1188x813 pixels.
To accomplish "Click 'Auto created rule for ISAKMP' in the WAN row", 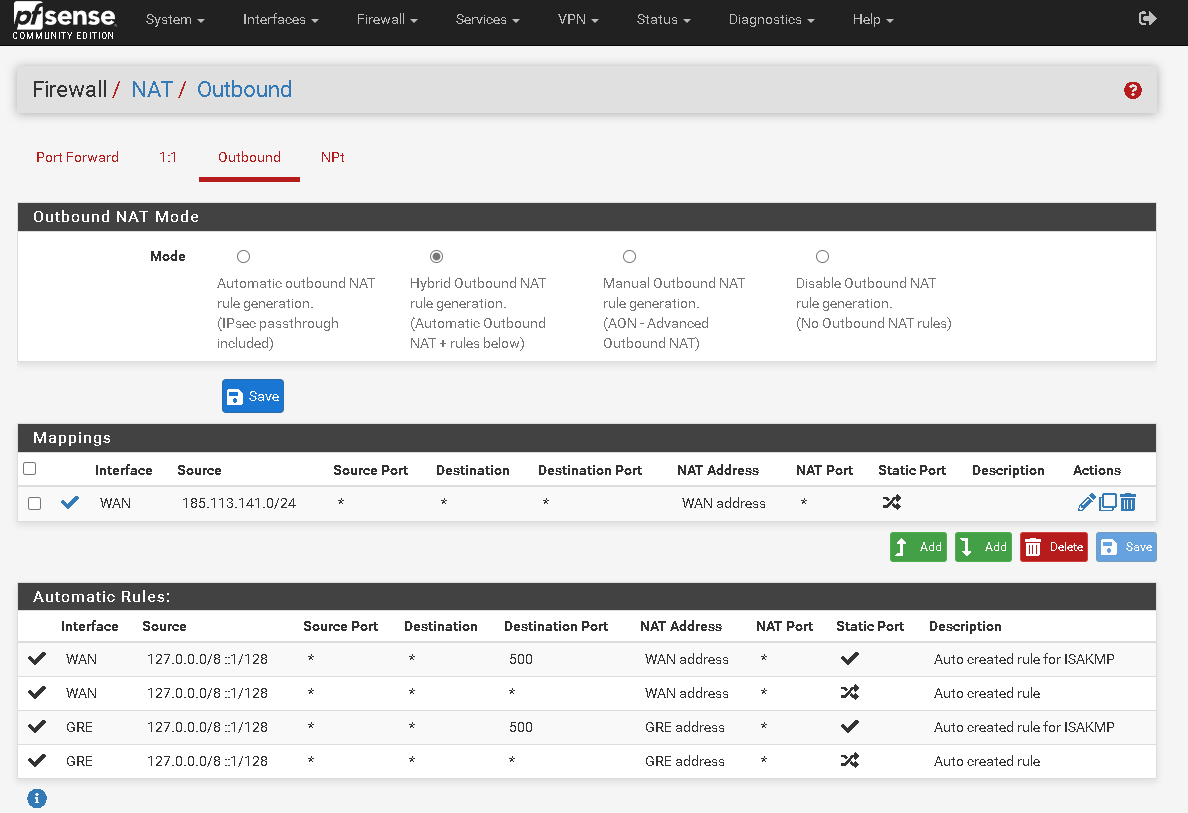I will pos(1024,659).
